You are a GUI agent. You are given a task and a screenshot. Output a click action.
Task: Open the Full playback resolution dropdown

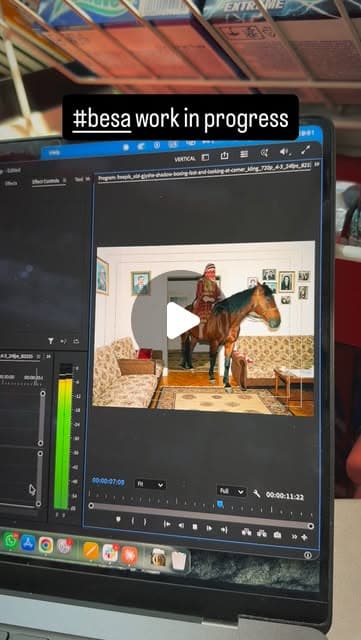pos(231,491)
